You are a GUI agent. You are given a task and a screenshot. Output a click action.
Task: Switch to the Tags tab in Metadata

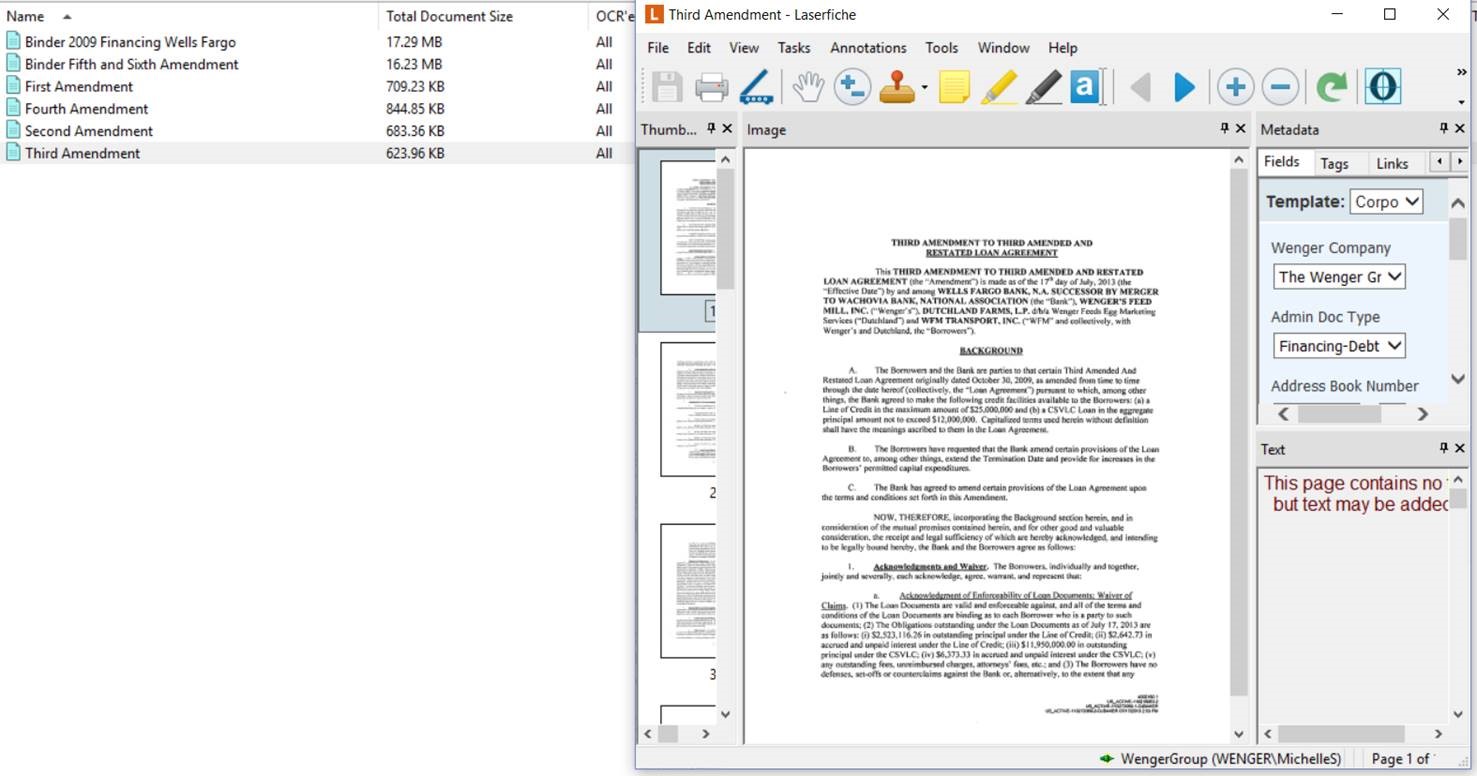click(x=1334, y=163)
